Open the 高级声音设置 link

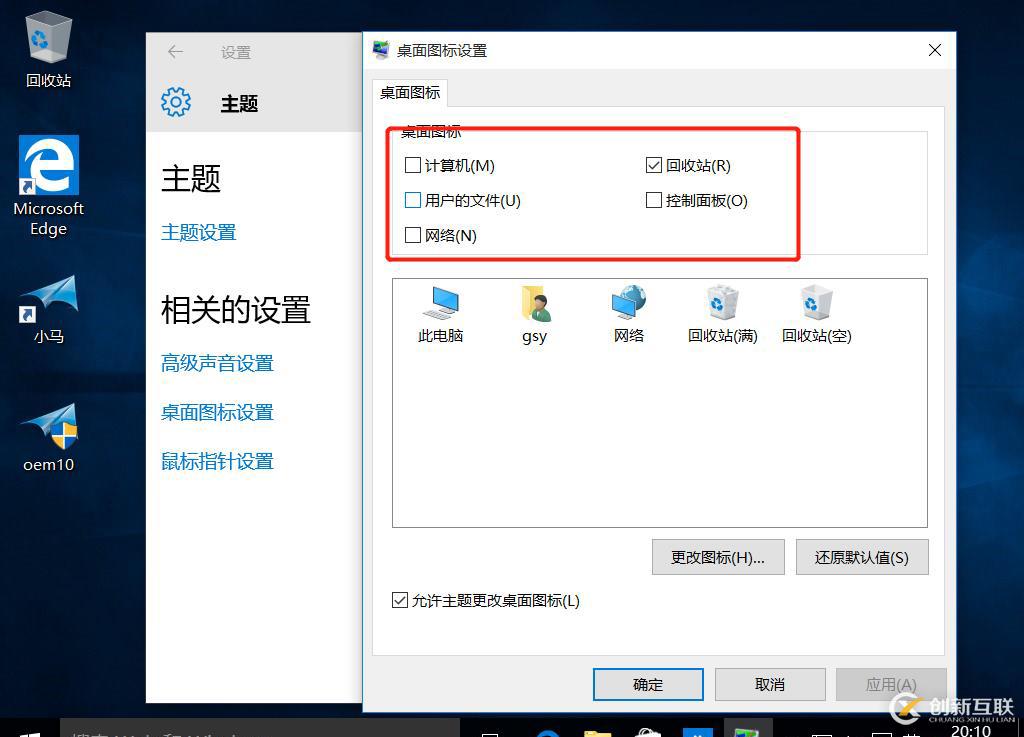coord(217,363)
